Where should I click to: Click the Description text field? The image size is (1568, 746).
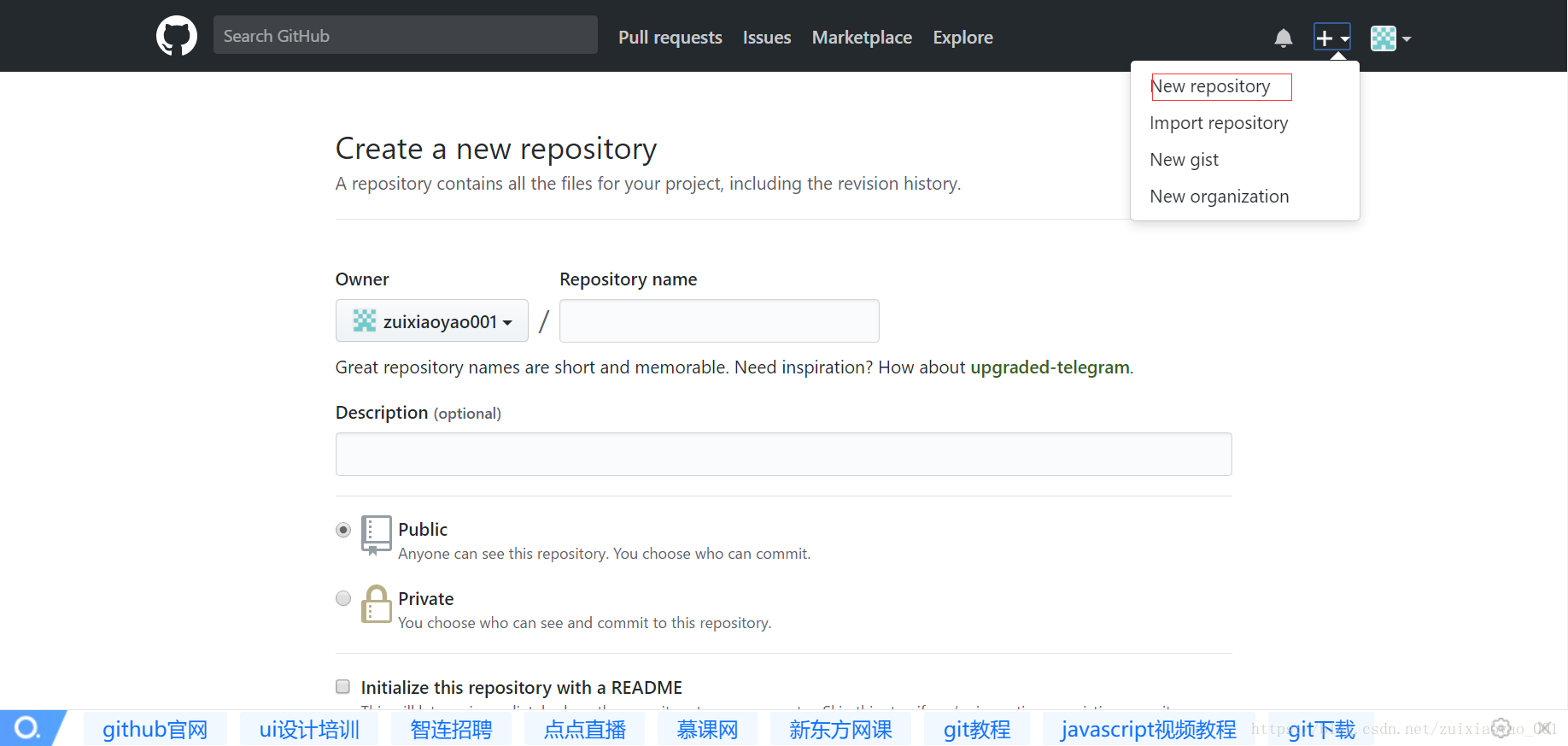(x=783, y=454)
